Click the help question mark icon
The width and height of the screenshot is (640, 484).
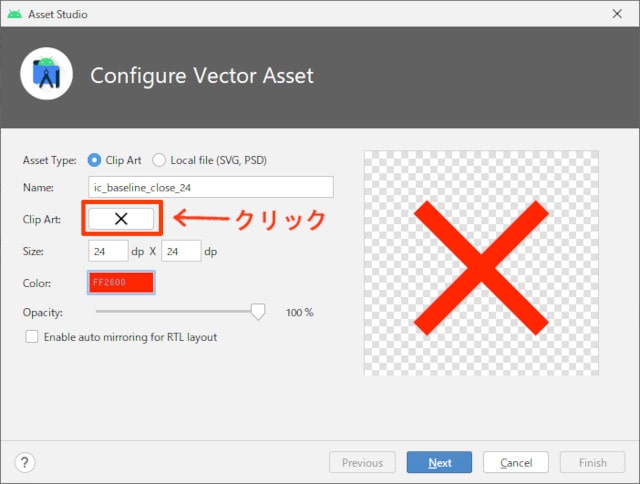click(26, 462)
